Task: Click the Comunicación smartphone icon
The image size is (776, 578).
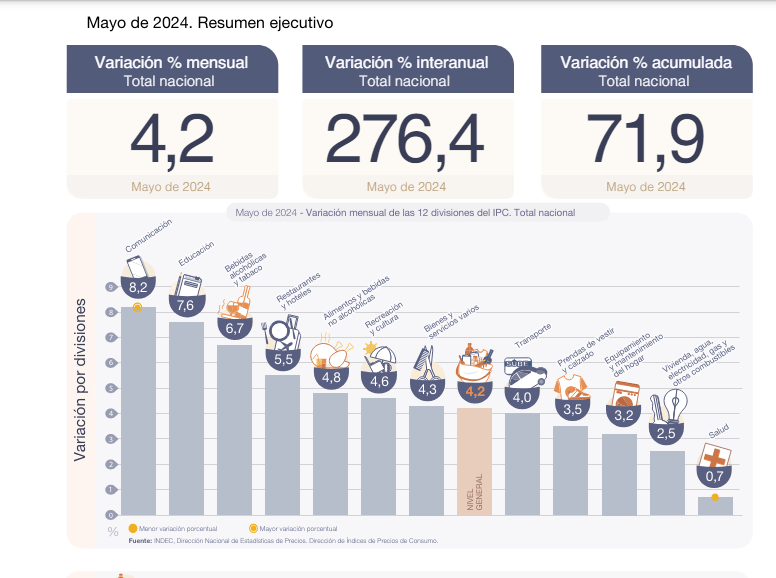Action: [137, 268]
